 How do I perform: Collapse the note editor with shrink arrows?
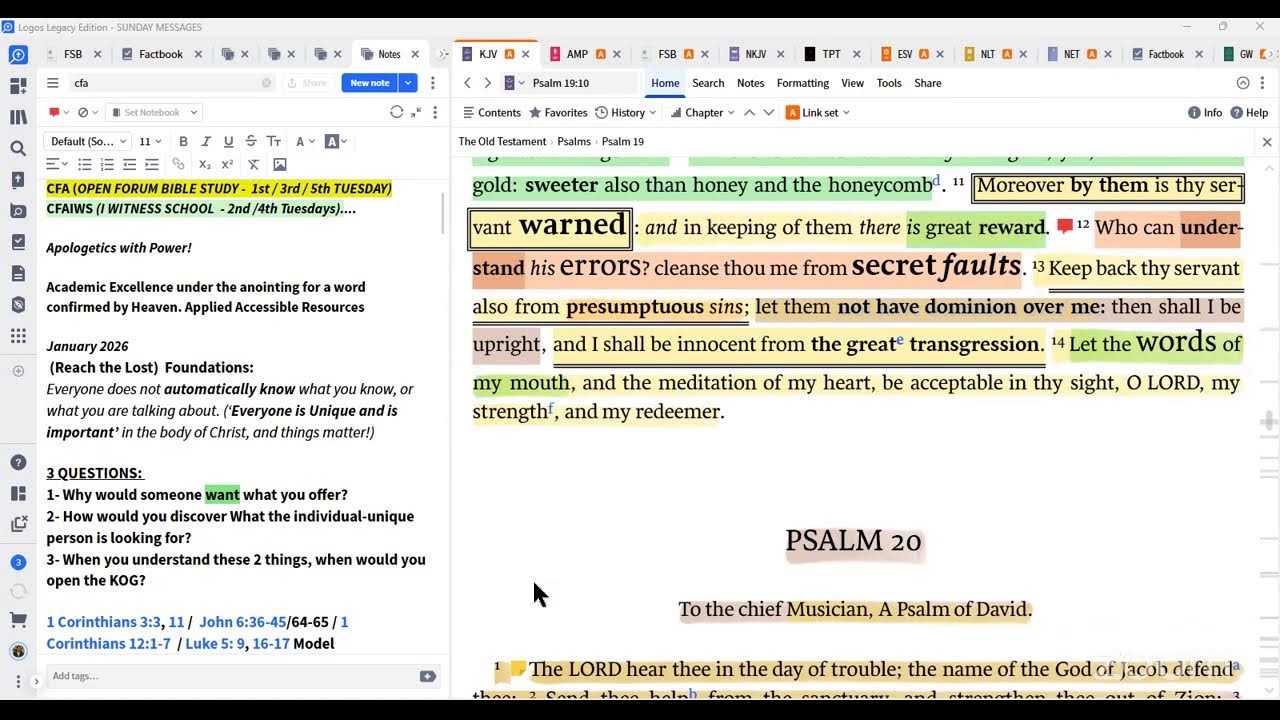point(416,112)
